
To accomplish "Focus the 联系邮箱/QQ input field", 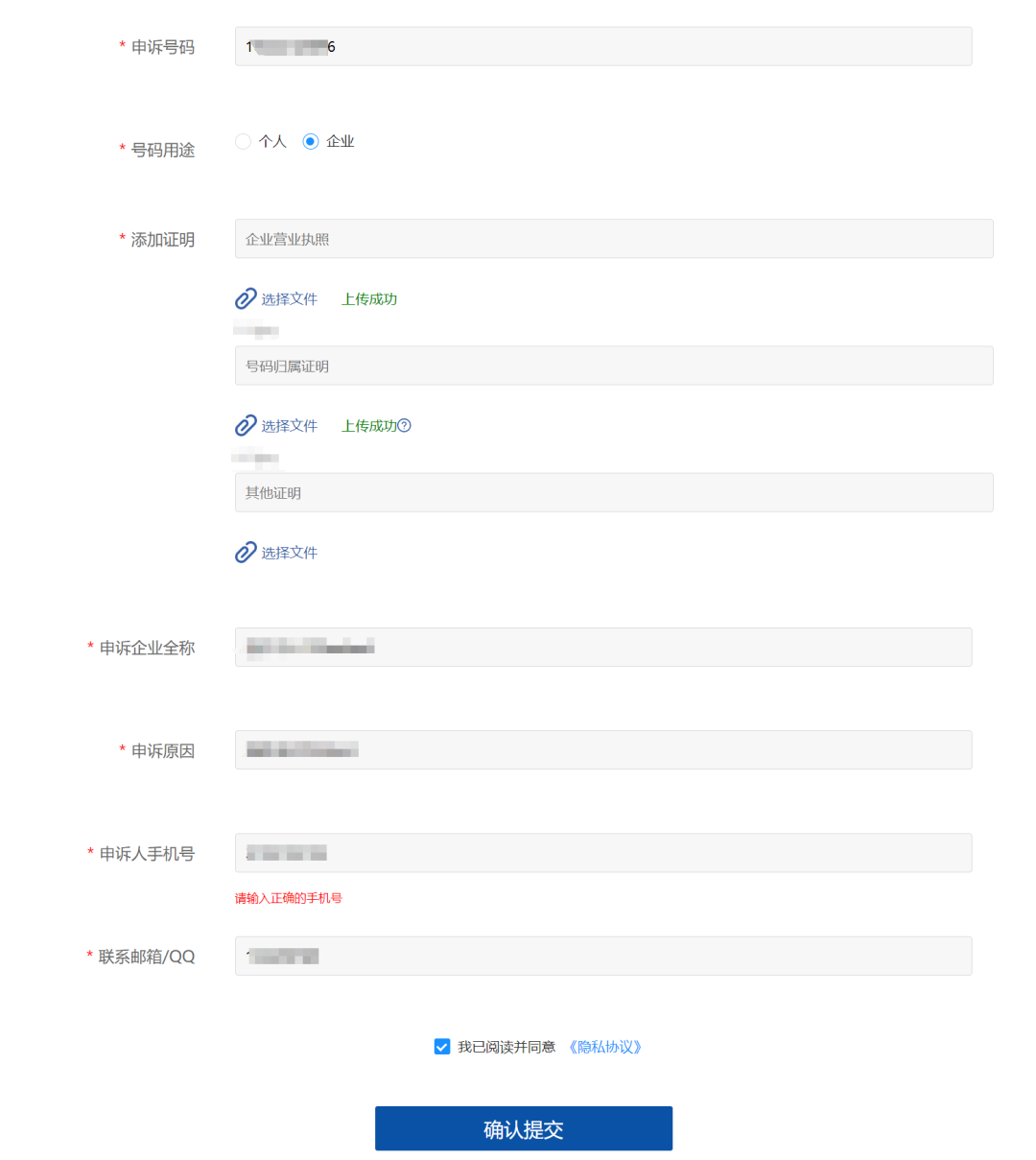I will pyautogui.click(x=603, y=956).
